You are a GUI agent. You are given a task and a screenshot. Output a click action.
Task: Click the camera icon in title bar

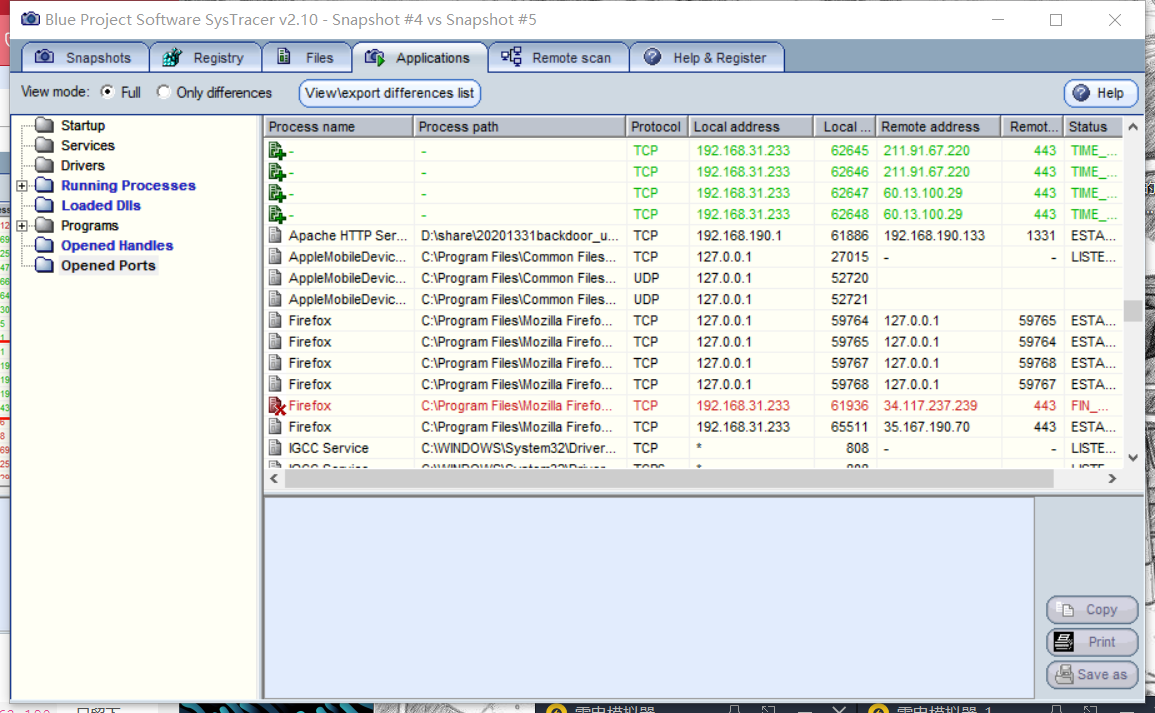30,18
